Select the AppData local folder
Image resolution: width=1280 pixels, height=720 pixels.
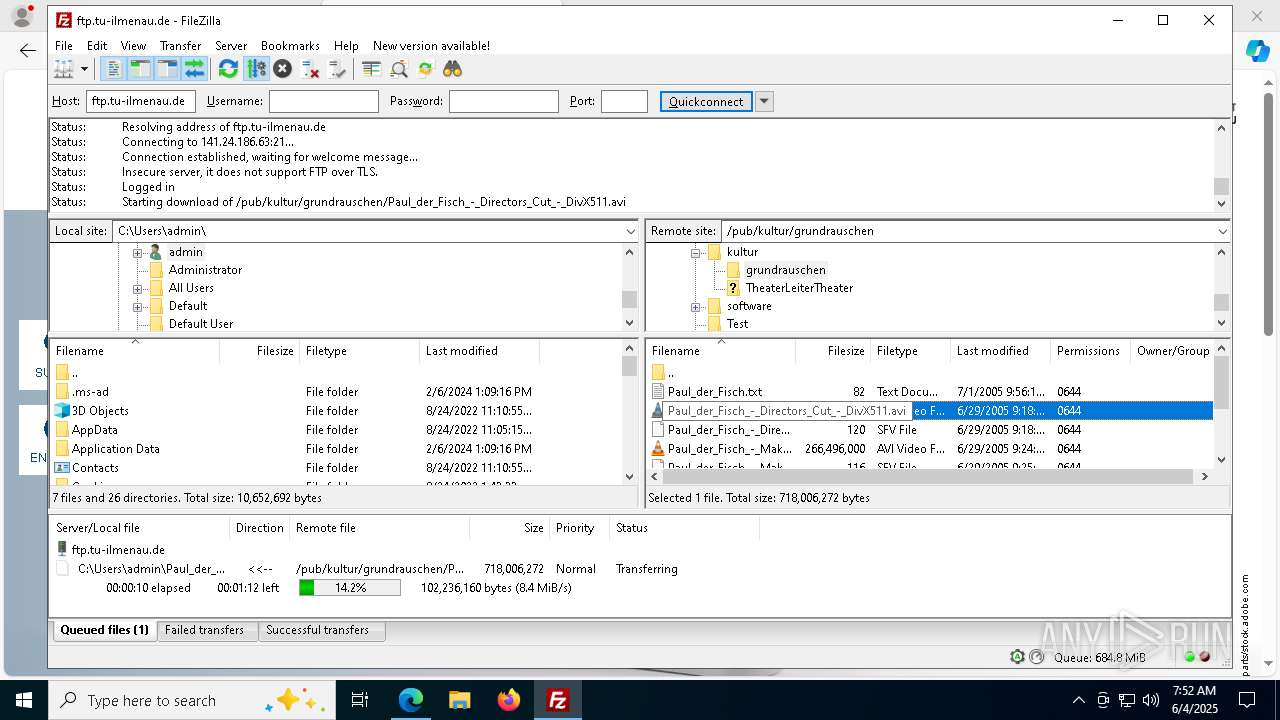click(94, 430)
